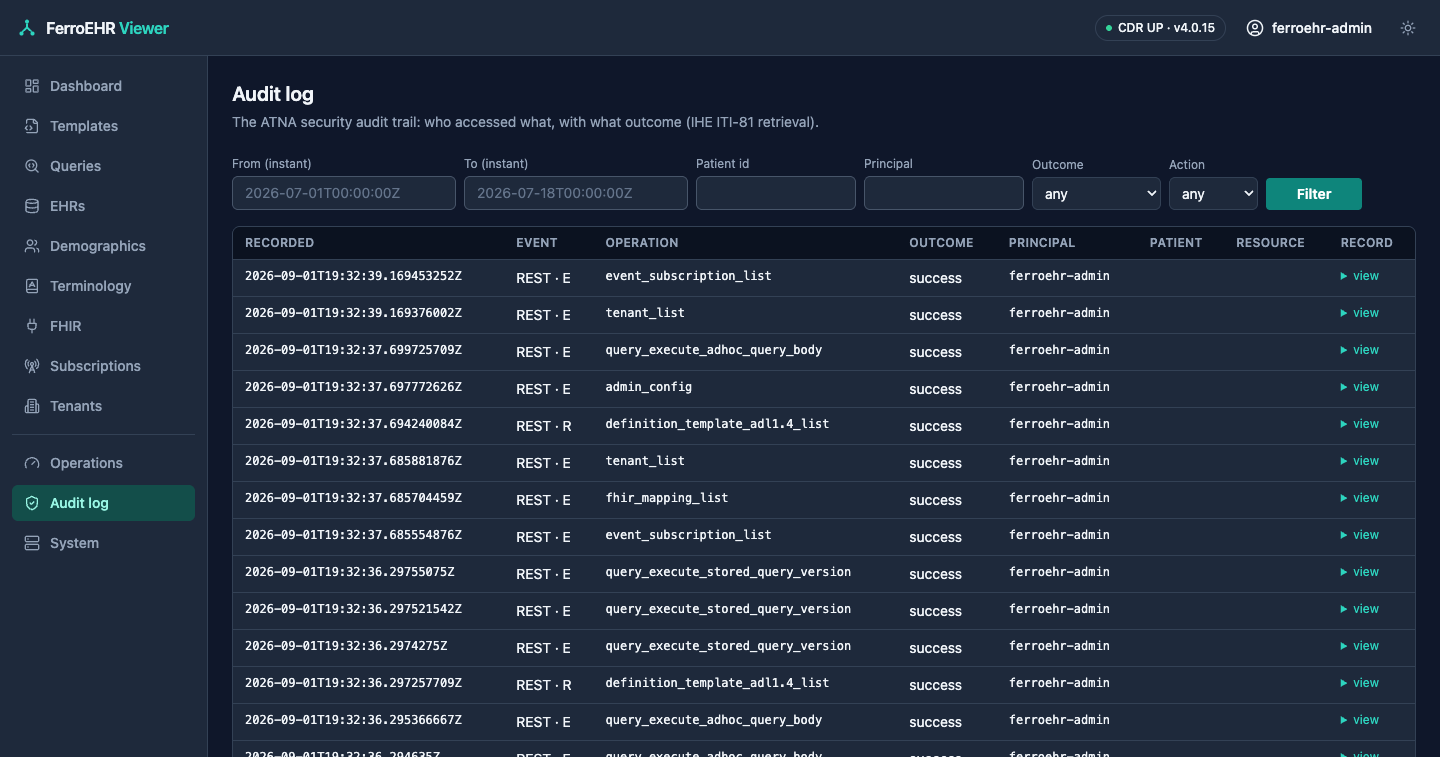Viewport: 1440px width, 757px height.
Task: Click timestamp 2026-09-01T19:32:36.2974275Z
Action: (346, 646)
